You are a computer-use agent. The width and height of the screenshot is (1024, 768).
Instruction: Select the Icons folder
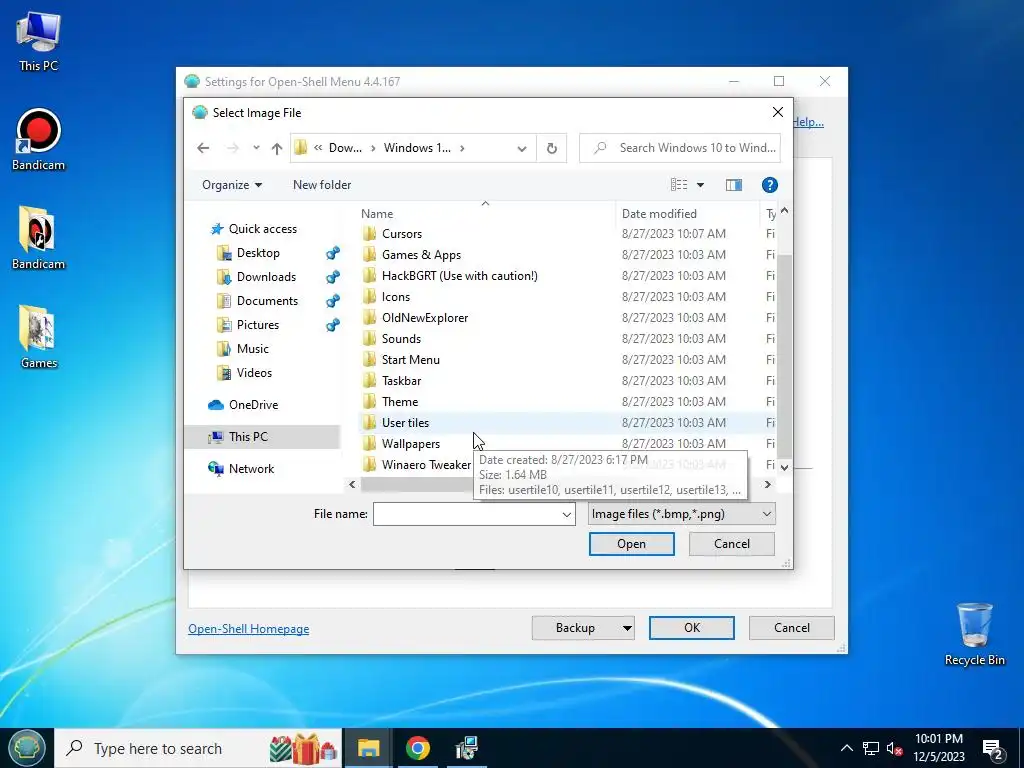[396, 296]
